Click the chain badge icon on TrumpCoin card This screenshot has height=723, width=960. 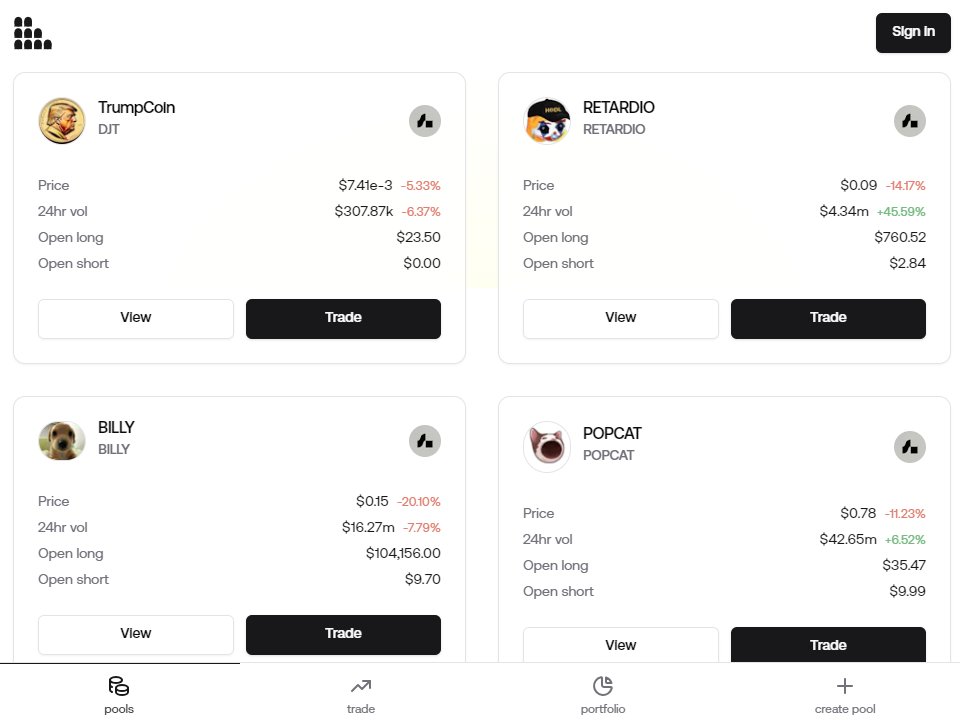(x=425, y=122)
